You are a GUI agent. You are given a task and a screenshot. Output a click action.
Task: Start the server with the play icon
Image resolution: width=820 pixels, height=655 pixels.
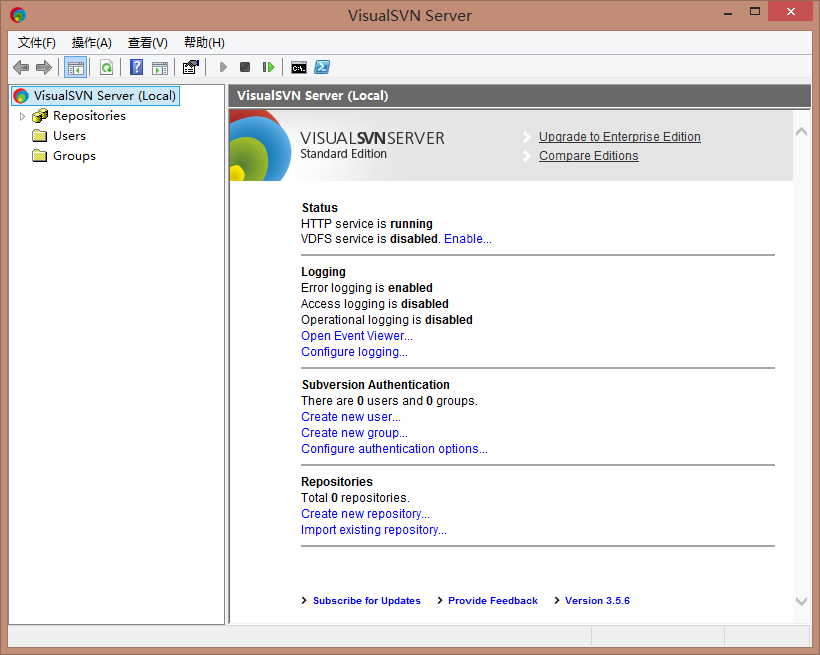click(x=223, y=67)
